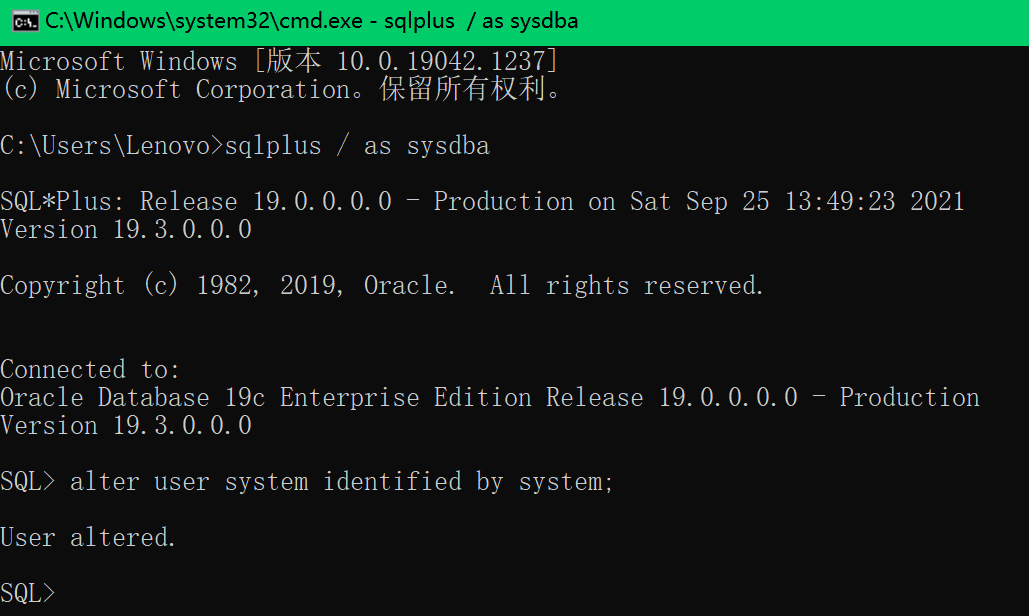The height and width of the screenshot is (616, 1029).
Task: Click the cmd.exe icon in the title bar
Action: click(x=25, y=21)
